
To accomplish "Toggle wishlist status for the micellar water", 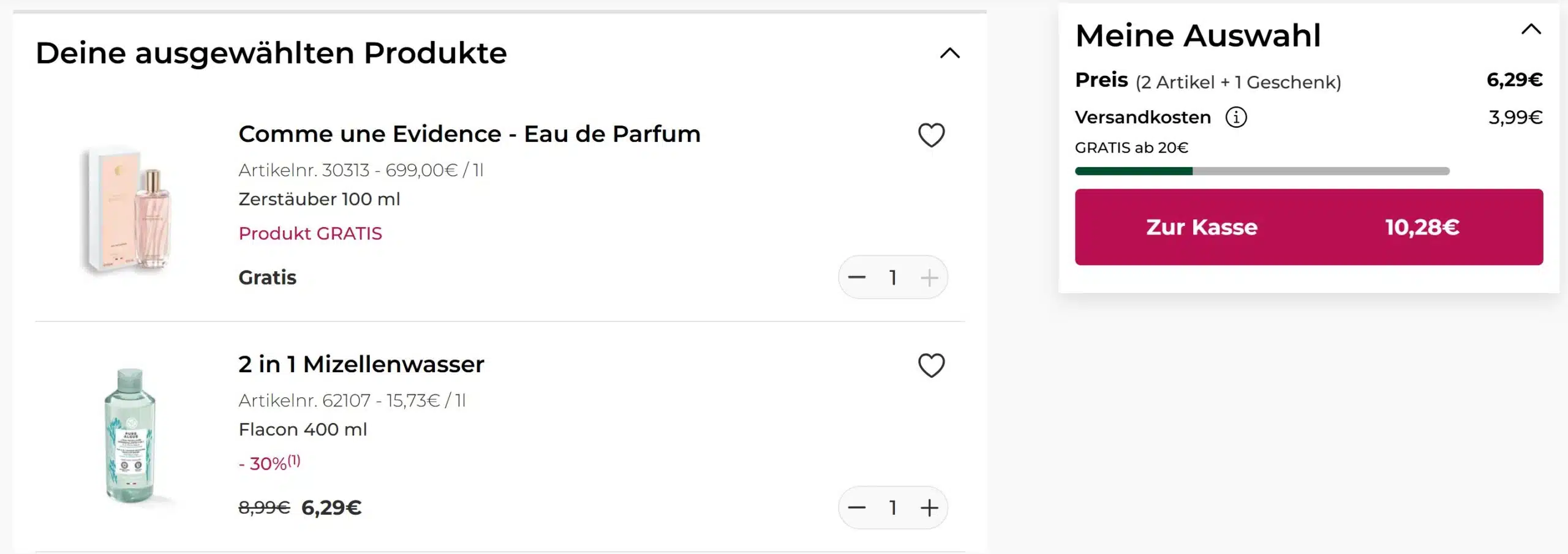I will tap(930, 365).
